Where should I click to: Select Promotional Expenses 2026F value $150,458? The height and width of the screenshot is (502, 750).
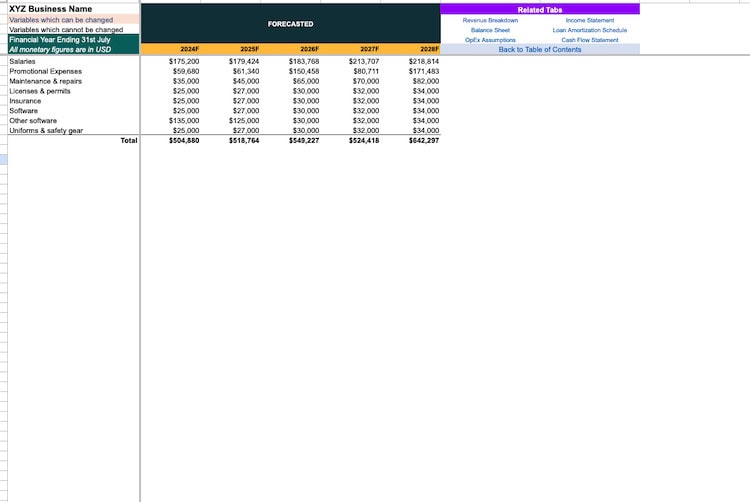click(304, 71)
